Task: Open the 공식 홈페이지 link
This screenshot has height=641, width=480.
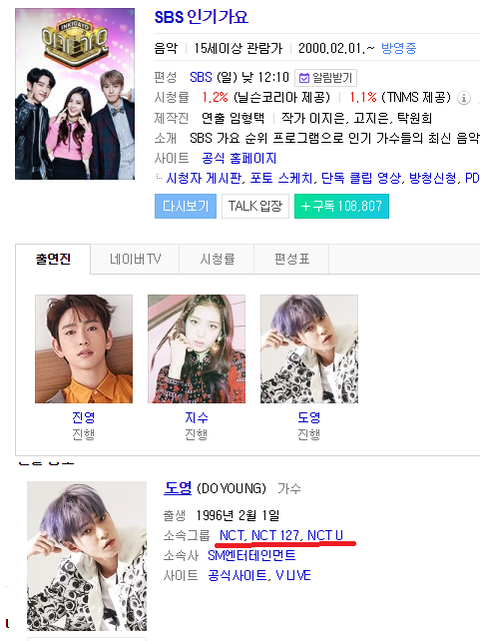Action: tap(239, 159)
